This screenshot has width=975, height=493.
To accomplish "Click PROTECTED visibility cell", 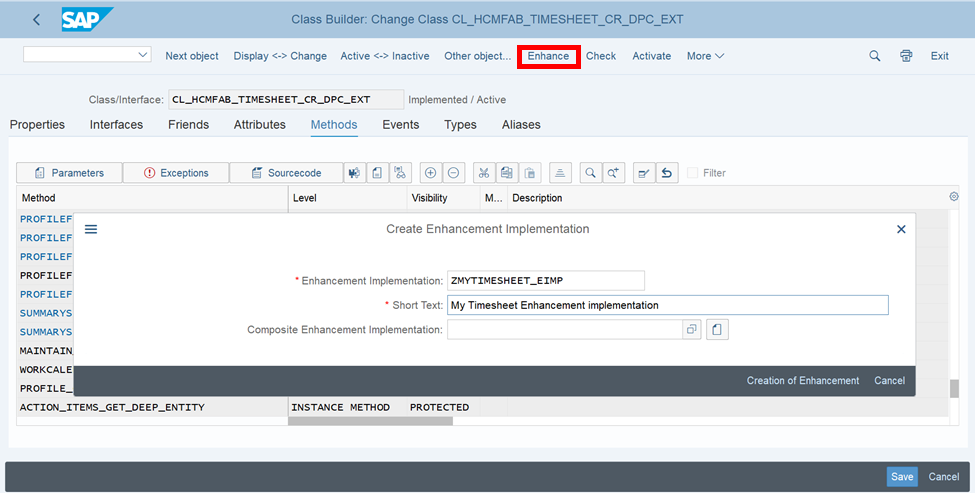I will [x=439, y=407].
